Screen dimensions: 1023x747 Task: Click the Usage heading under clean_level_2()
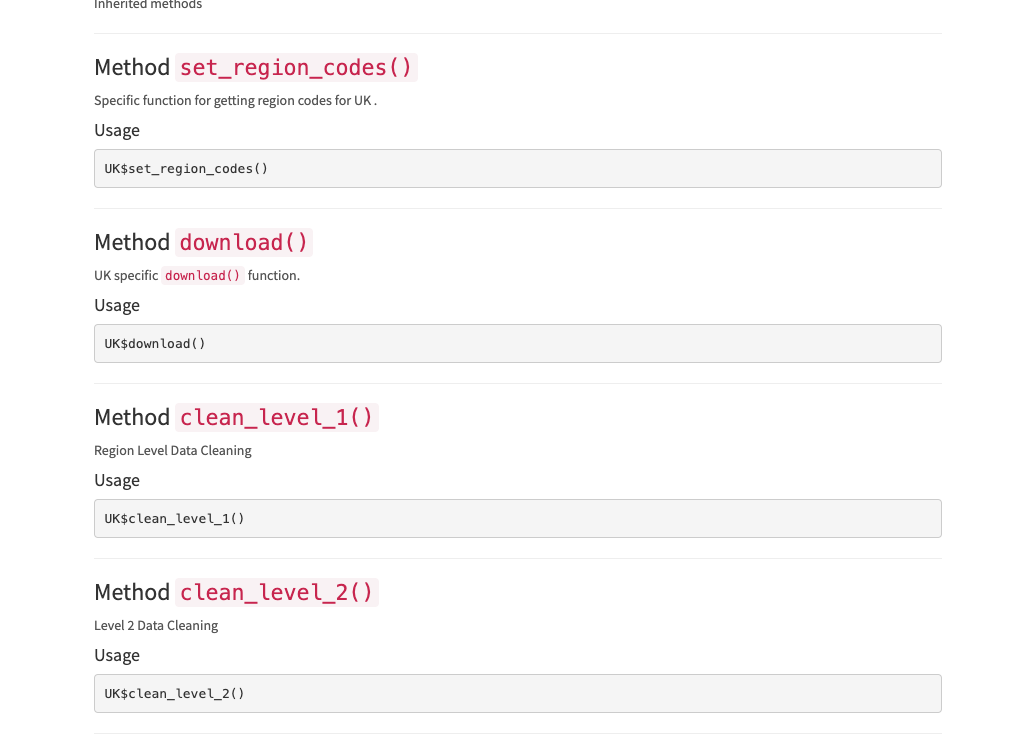coord(117,655)
